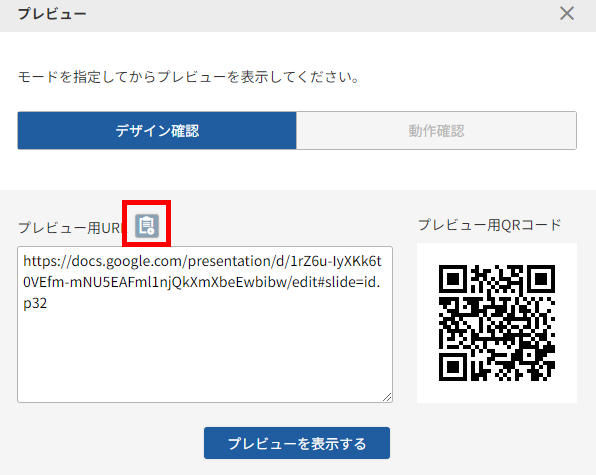Click the preview QR code image

tap(497, 323)
